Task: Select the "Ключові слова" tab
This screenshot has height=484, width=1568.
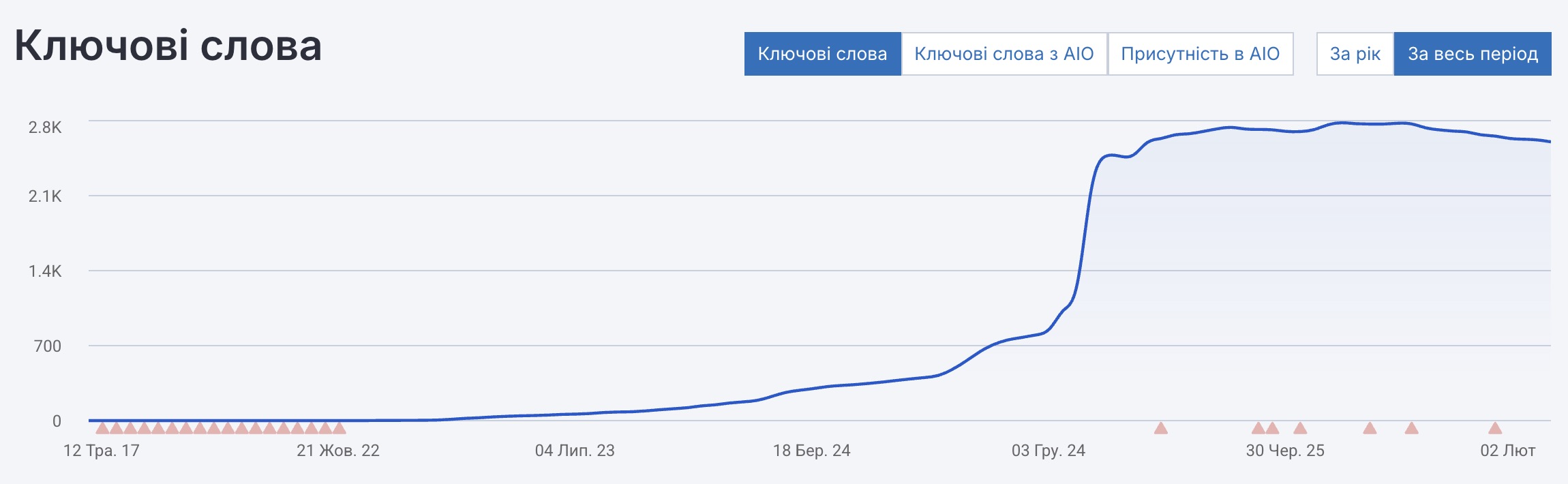Action: (822, 54)
